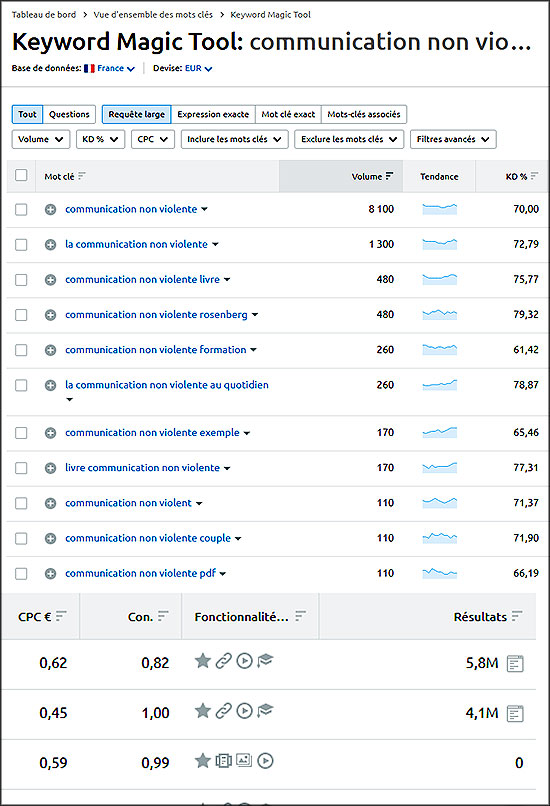Screen dimensions: 550x806
Task: Open 'Exclure les mots clés' dropdown
Action: [x=349, y=139]
